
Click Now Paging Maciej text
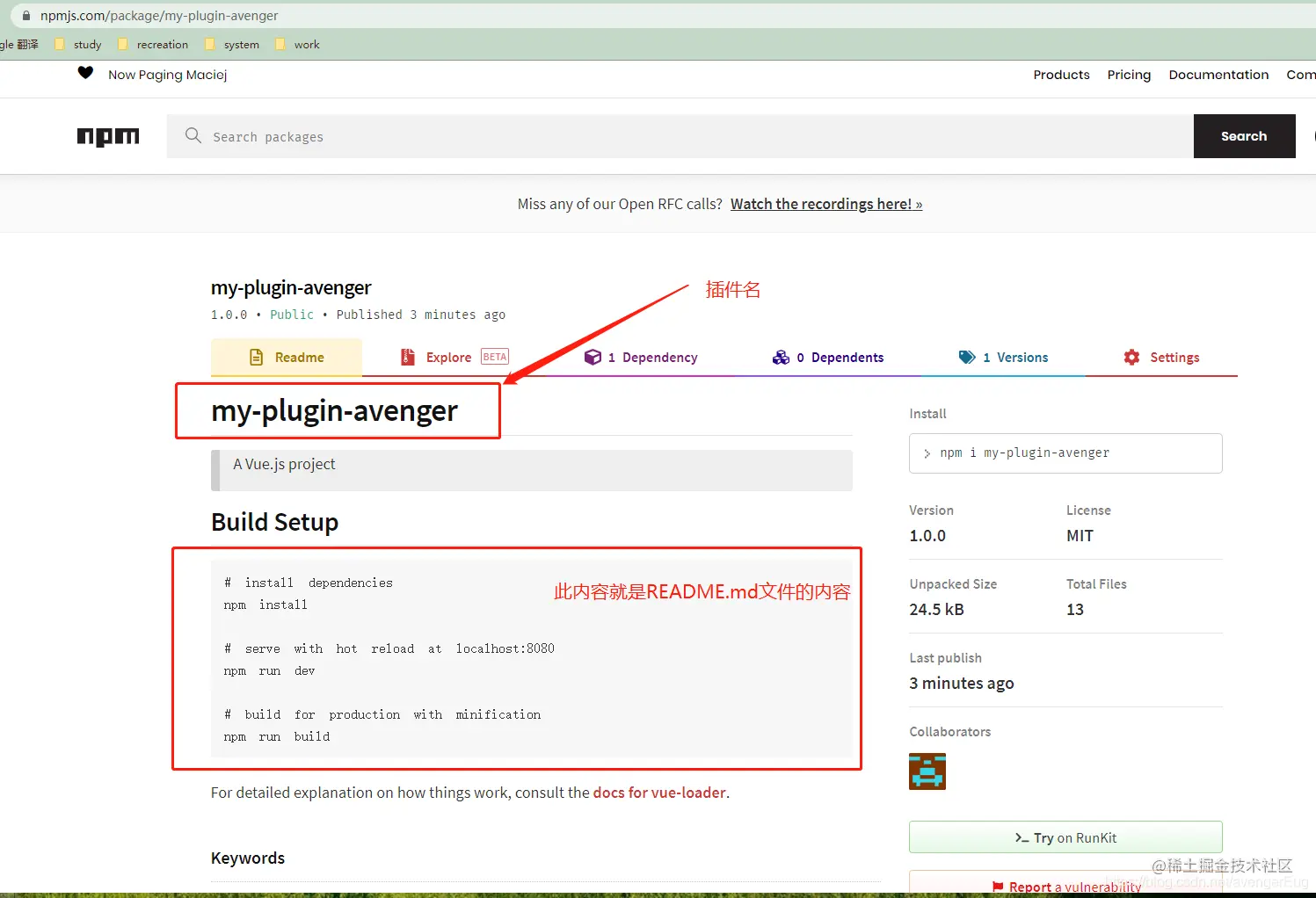pyautogui.click(x=167, y=75)
